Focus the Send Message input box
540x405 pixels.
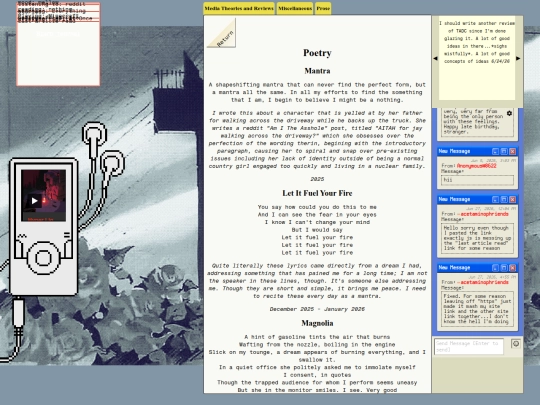469,346
